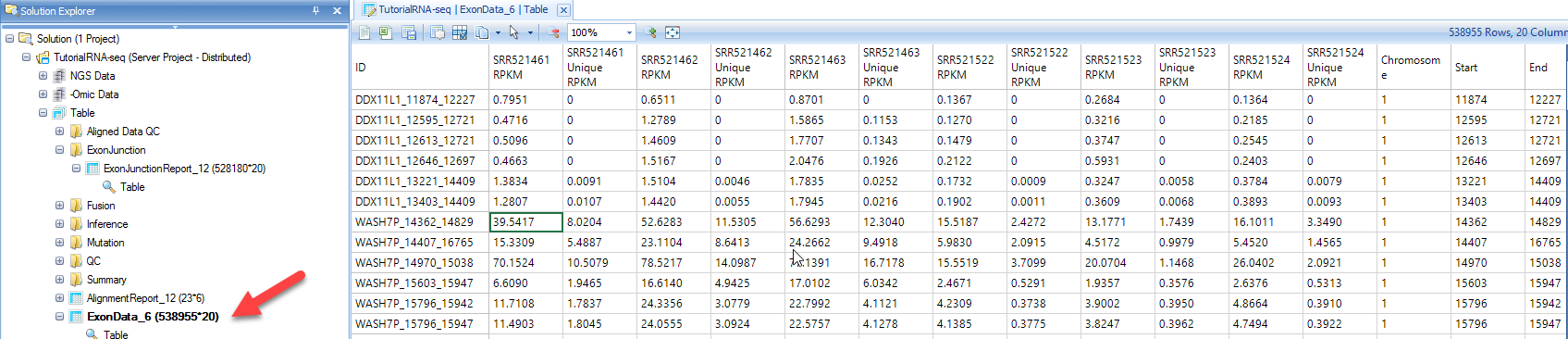This screenshot has width=1568, height=339.
Task: Expand the Fusion folder
Action: 59,206
